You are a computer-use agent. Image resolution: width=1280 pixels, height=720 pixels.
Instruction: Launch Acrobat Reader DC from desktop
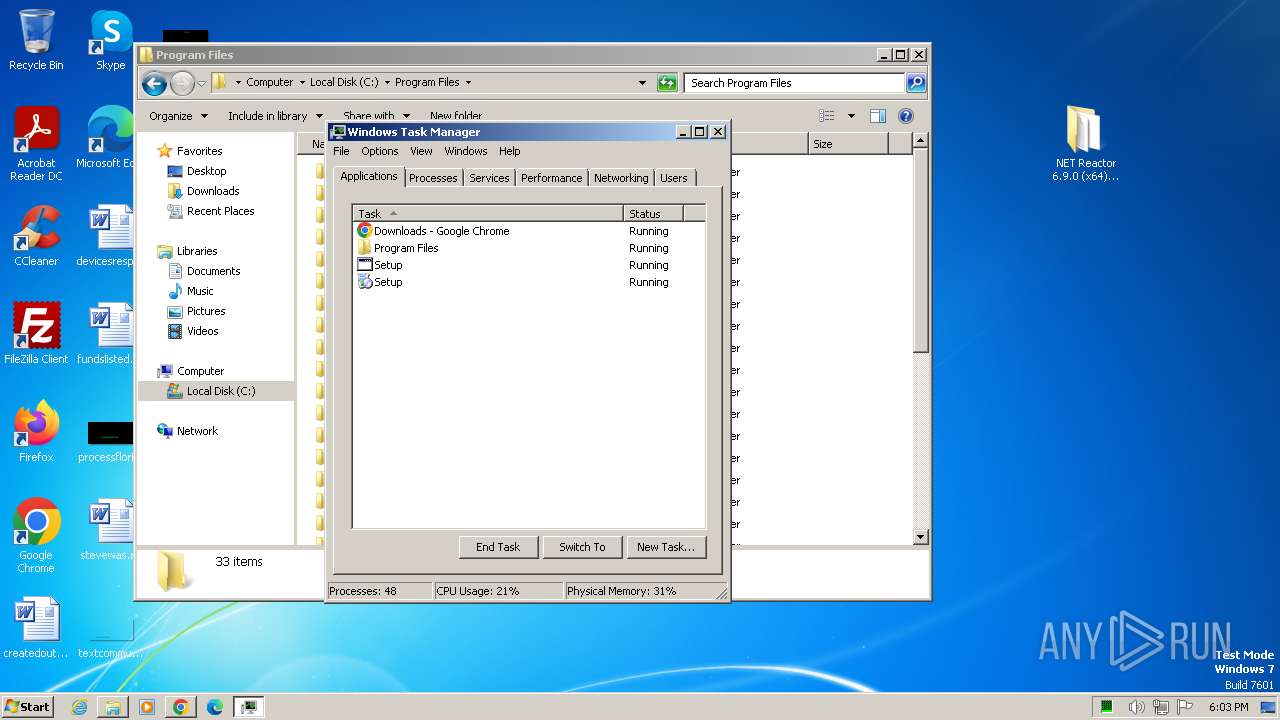point(36,144)
